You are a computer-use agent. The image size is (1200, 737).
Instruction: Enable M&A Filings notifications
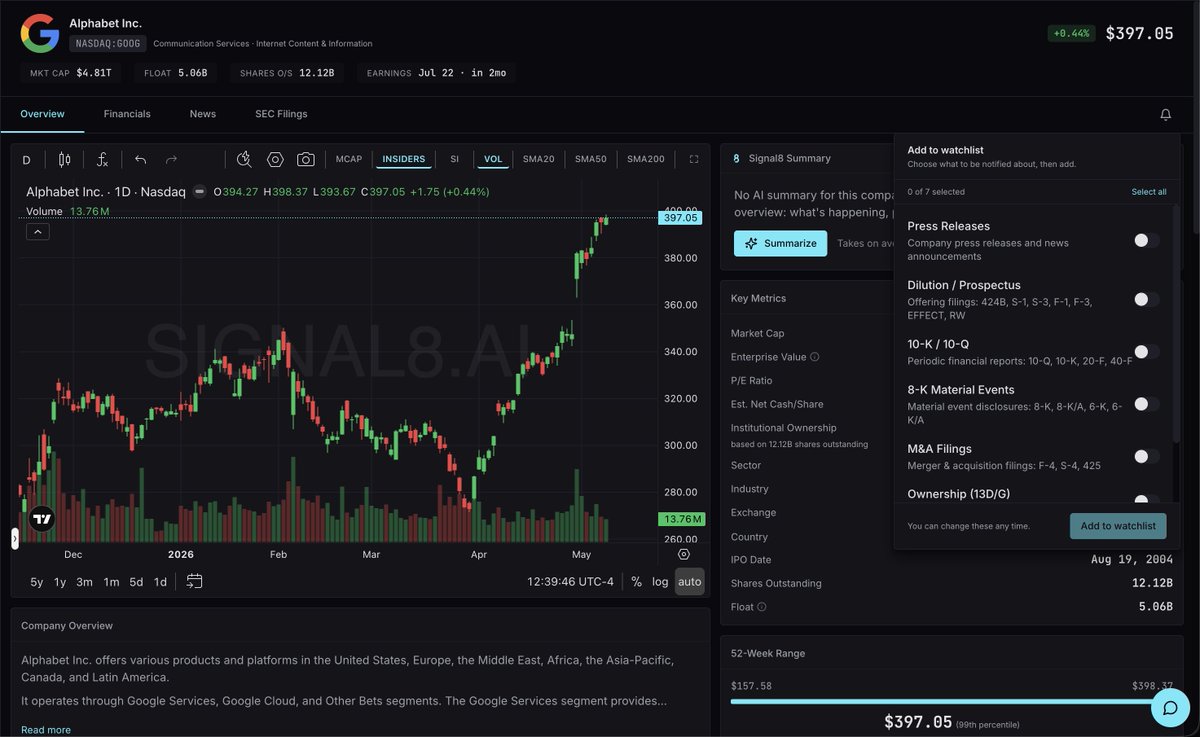[1146, 456]
